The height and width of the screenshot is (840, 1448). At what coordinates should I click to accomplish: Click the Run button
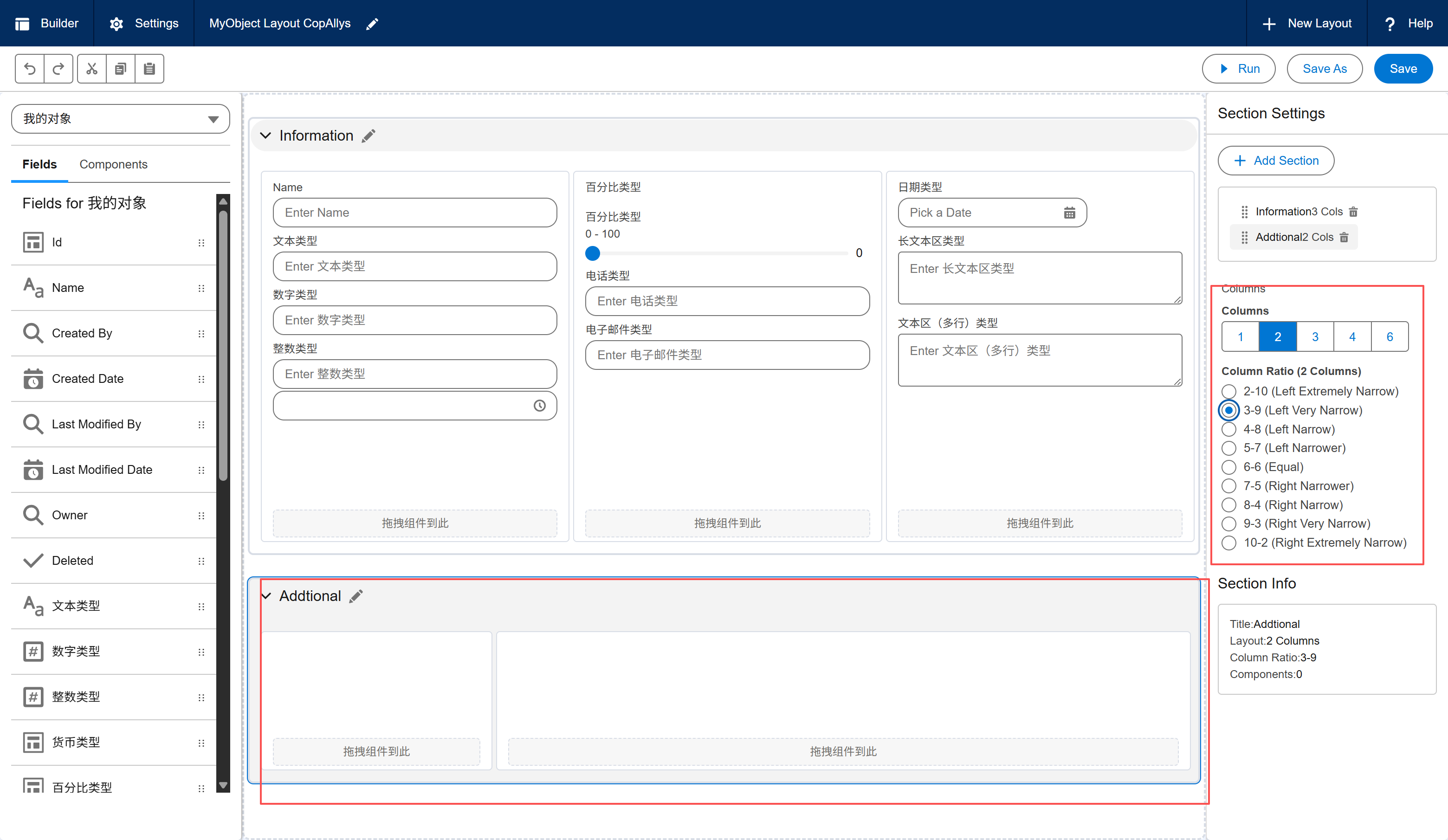click(x=1239, y=69)
